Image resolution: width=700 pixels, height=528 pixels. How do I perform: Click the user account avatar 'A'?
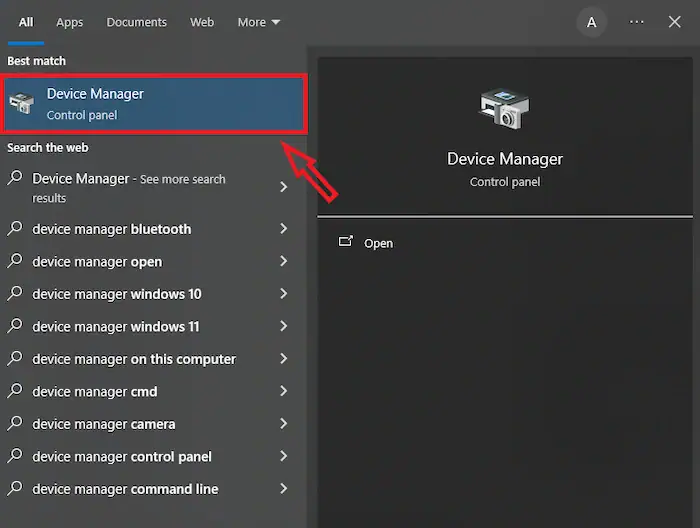click(x=592, y=22)
